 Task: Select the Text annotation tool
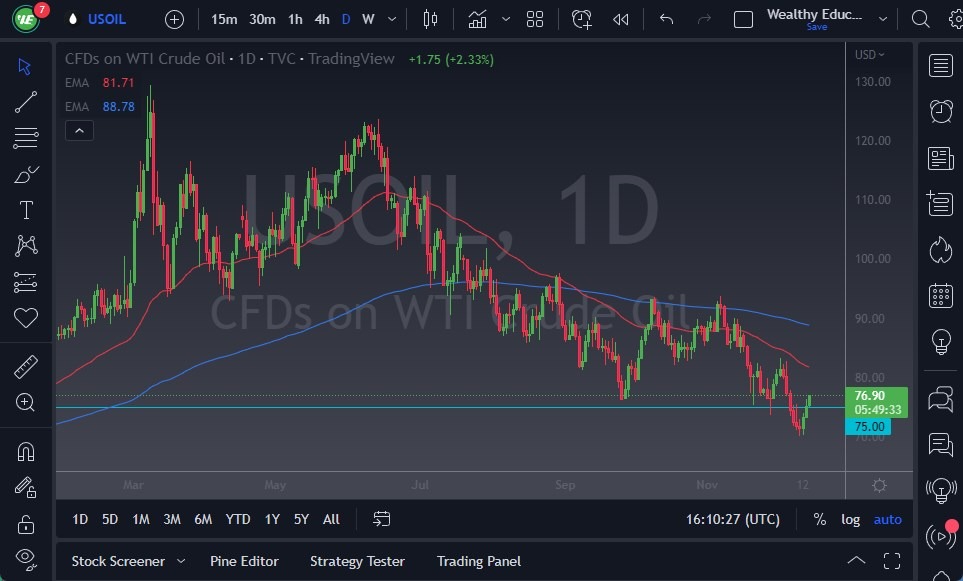[x=25, y=209]
